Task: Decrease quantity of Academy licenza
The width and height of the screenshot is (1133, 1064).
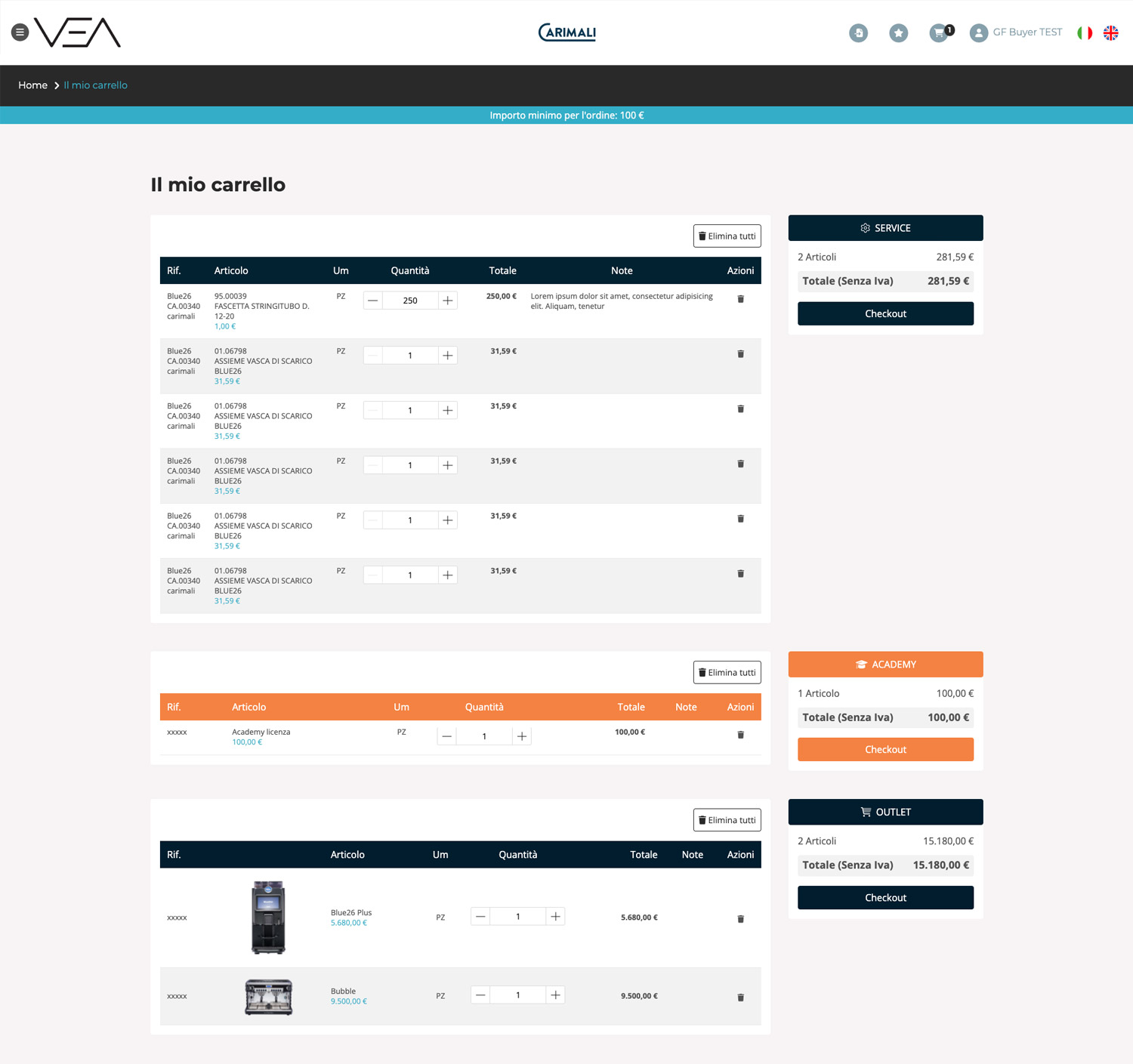Action: point(447,736)
